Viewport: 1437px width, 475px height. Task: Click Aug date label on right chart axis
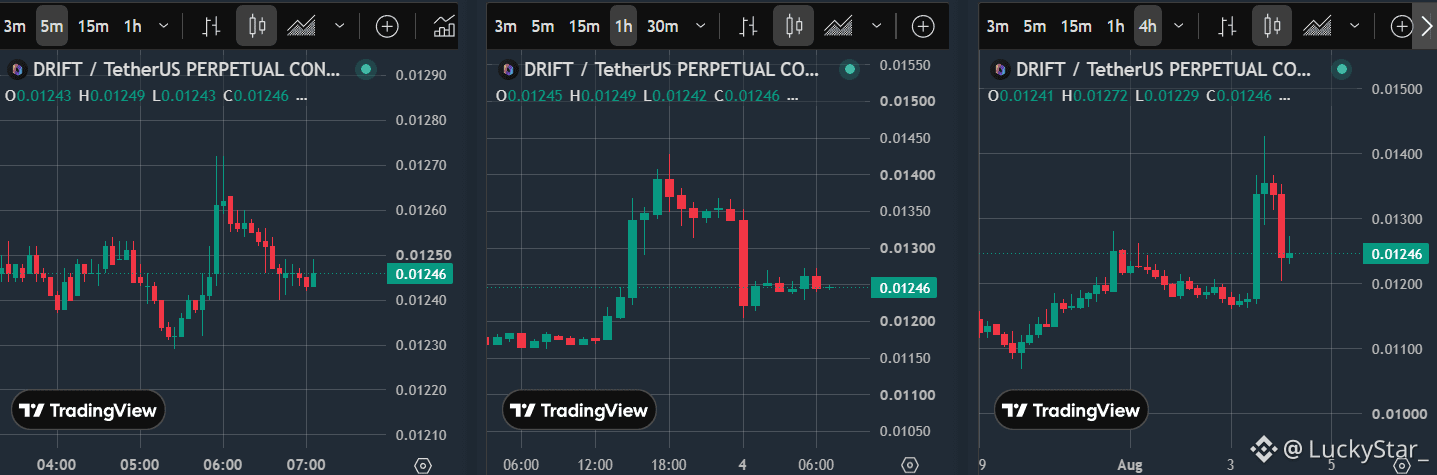[1130, 465]
